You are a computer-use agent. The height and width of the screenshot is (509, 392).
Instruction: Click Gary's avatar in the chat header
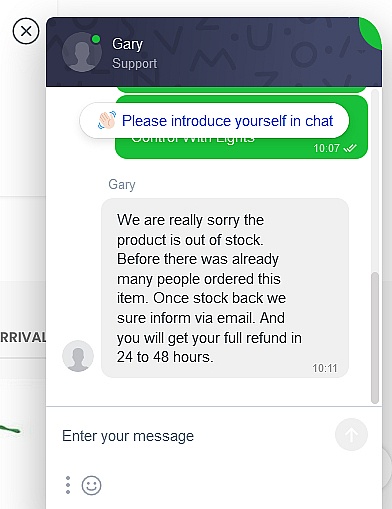pos(82,52)
